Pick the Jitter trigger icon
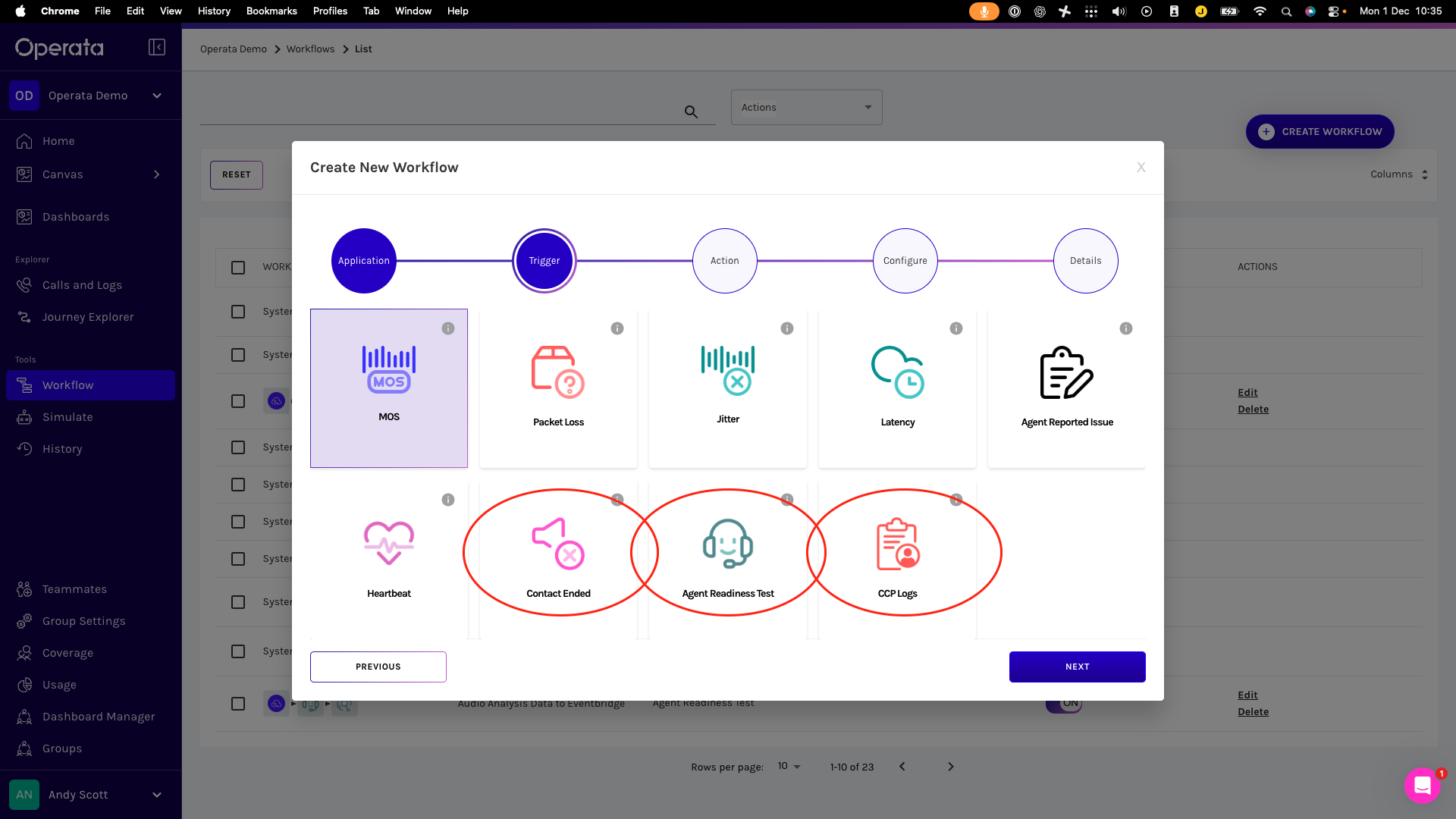Image resolution: width=1456 pixels, height=819 pixels. (x=728, y=371)
